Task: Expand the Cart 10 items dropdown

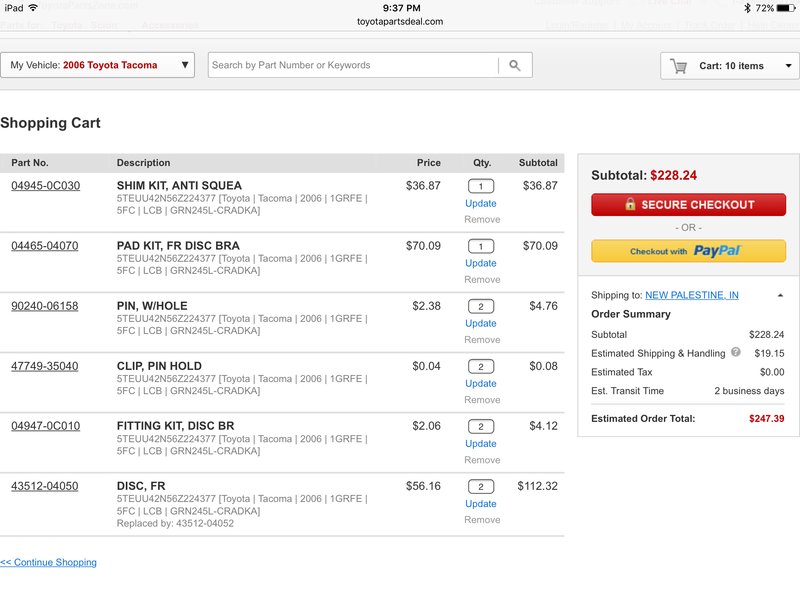Action: click(x=730, y=66)
